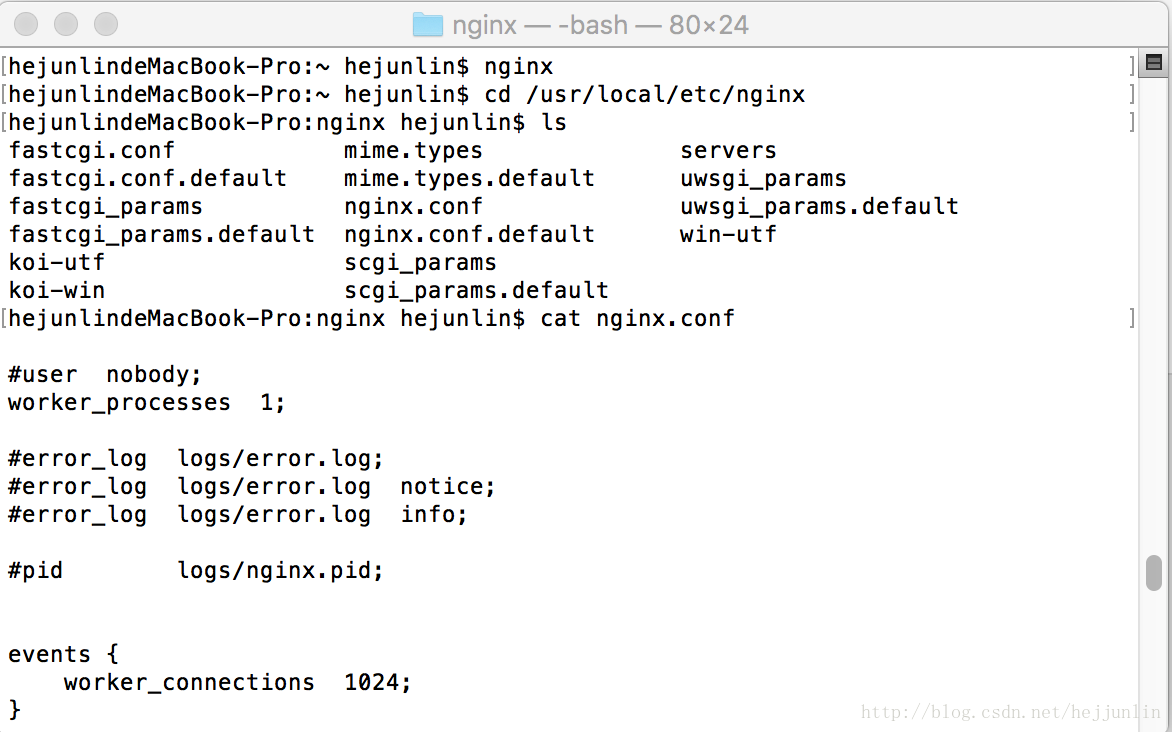Click the nginx folder icon in title bar

(x=428, y=25)
